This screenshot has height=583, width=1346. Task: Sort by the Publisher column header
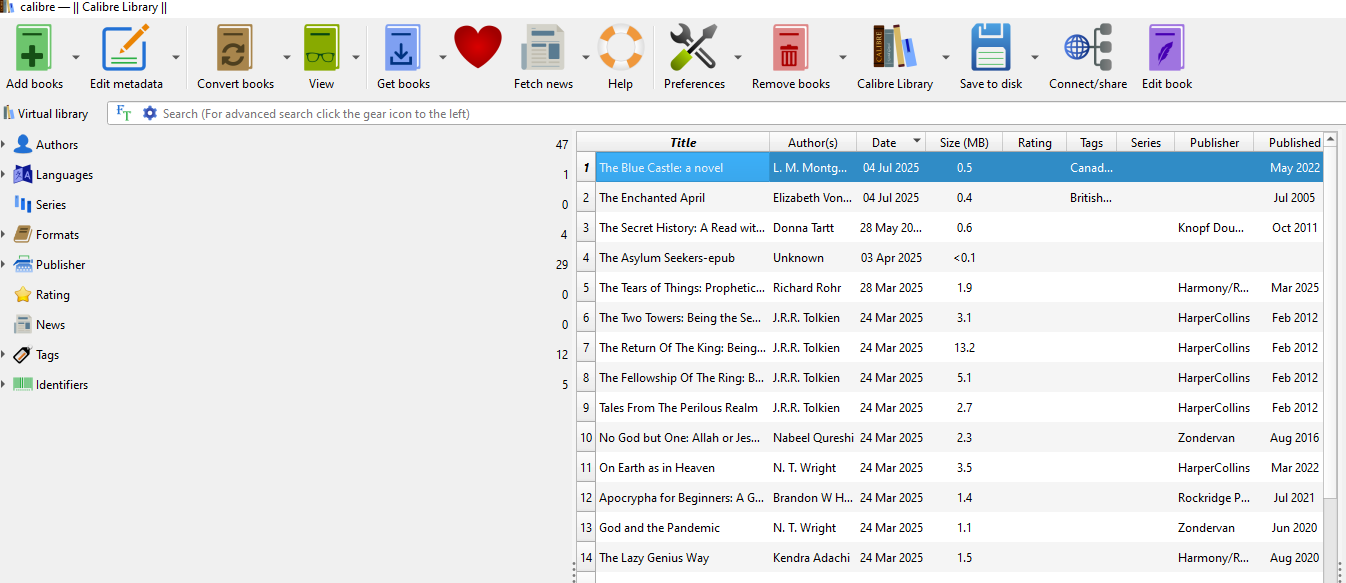[1214, 142]
